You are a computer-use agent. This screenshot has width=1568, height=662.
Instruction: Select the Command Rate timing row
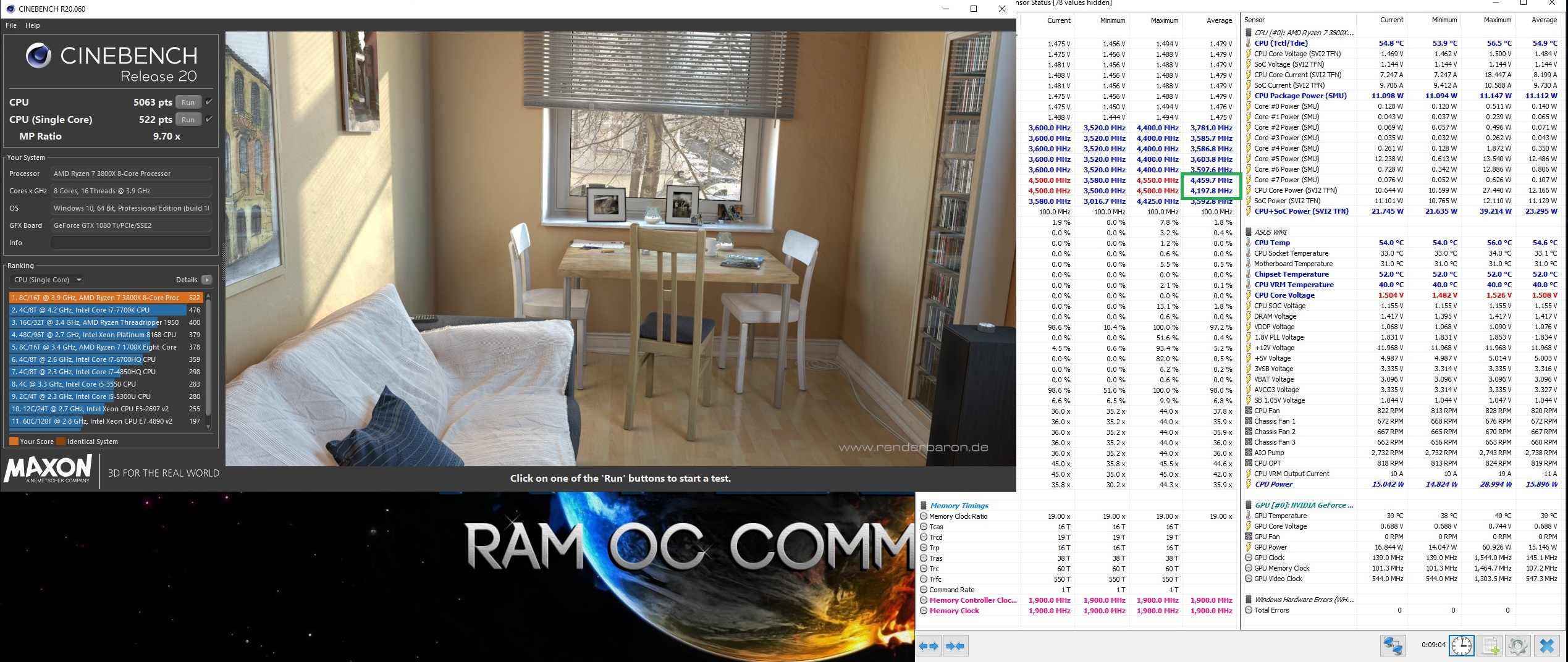(x=1077, y=590)
